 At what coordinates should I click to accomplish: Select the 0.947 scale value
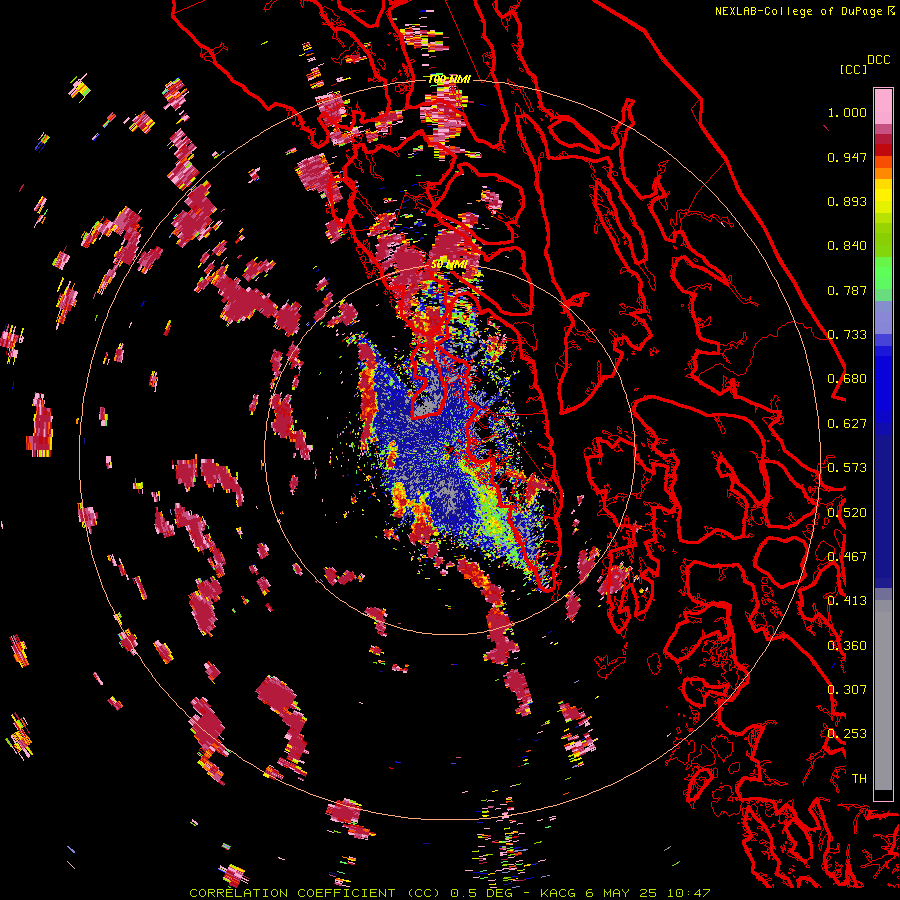(847, 157)
